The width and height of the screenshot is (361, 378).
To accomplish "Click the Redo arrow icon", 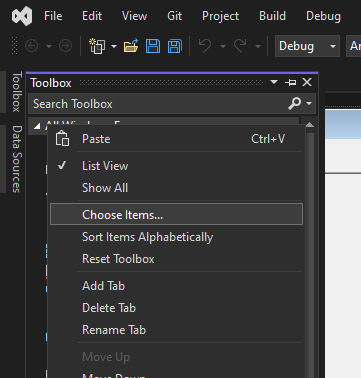I will (240, 46).
